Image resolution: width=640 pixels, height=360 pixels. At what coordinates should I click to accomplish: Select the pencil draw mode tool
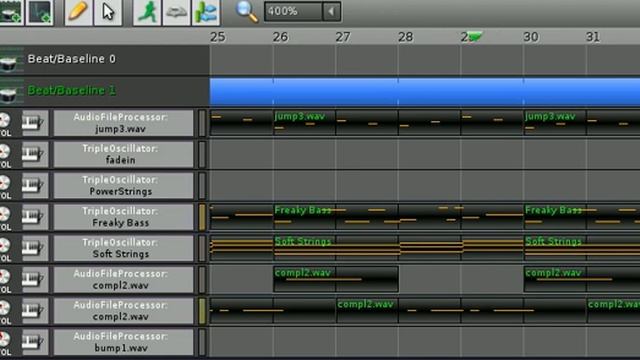pyautogui.click(x=78, y=12)
